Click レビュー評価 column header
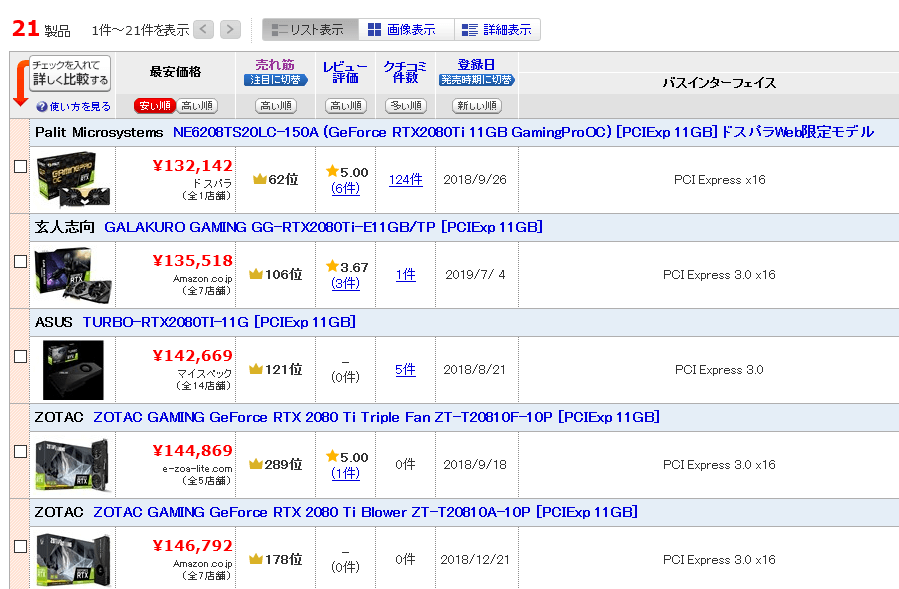 pyautogui.click(x=345, y=72)
